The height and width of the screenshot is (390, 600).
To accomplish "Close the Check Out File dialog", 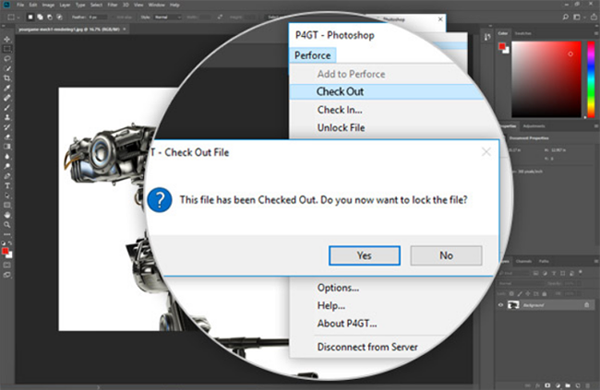I will tap(486, 152).
